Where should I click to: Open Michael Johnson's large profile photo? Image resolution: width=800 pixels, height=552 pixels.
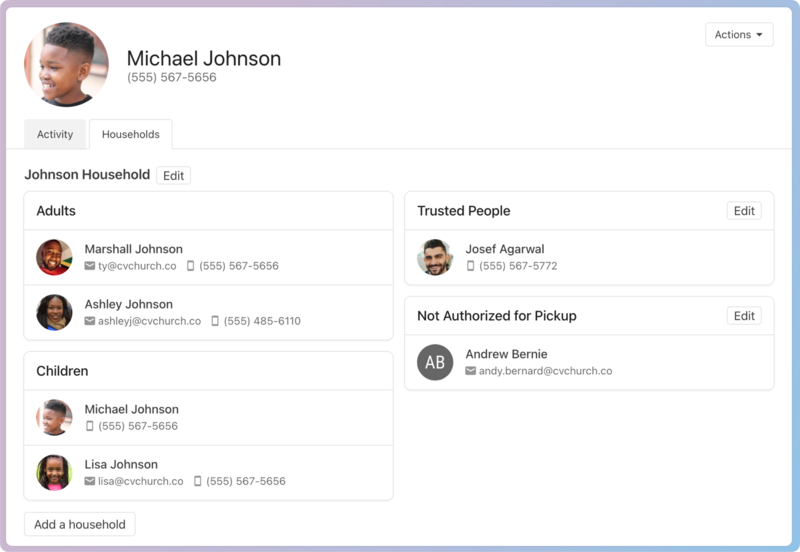click(x=66, y=65)
